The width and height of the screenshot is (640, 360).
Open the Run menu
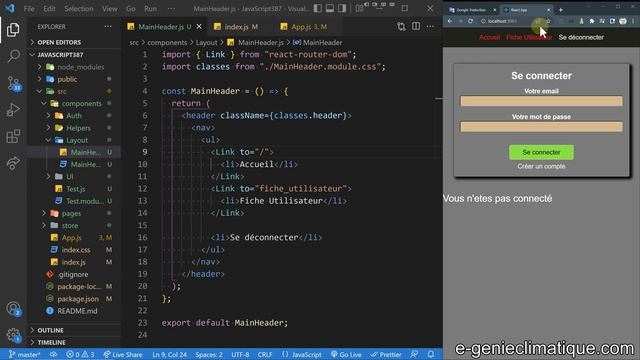tap(151, 9)
